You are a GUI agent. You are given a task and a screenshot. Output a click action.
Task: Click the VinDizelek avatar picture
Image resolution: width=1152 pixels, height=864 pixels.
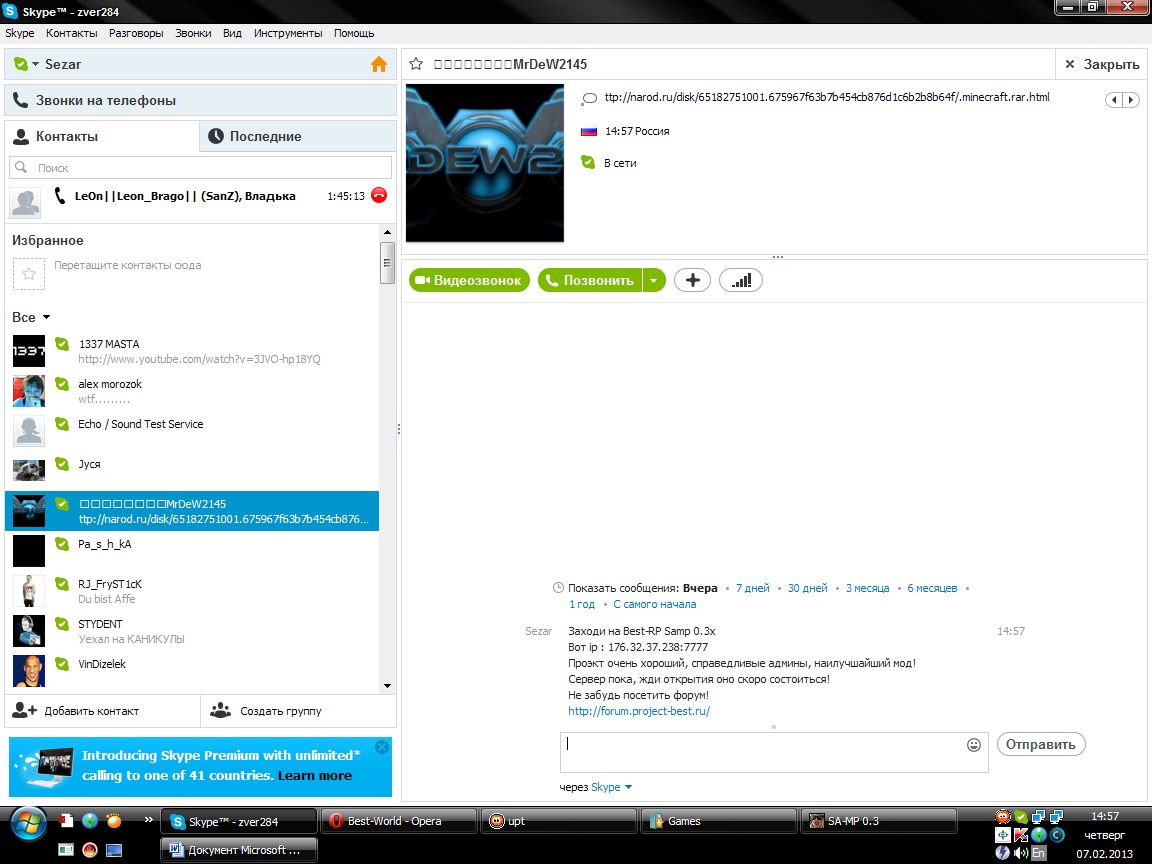coord(29,671)
